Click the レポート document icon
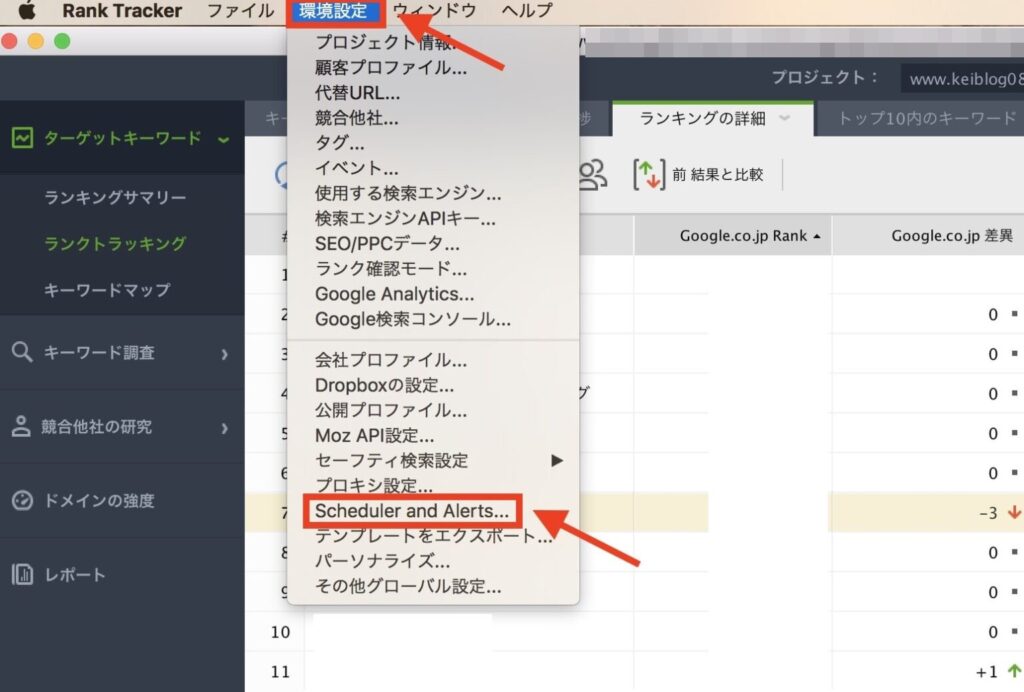The height and width of the screenshot is (692, 1024). pyautogui.click(x=22, y=574)
